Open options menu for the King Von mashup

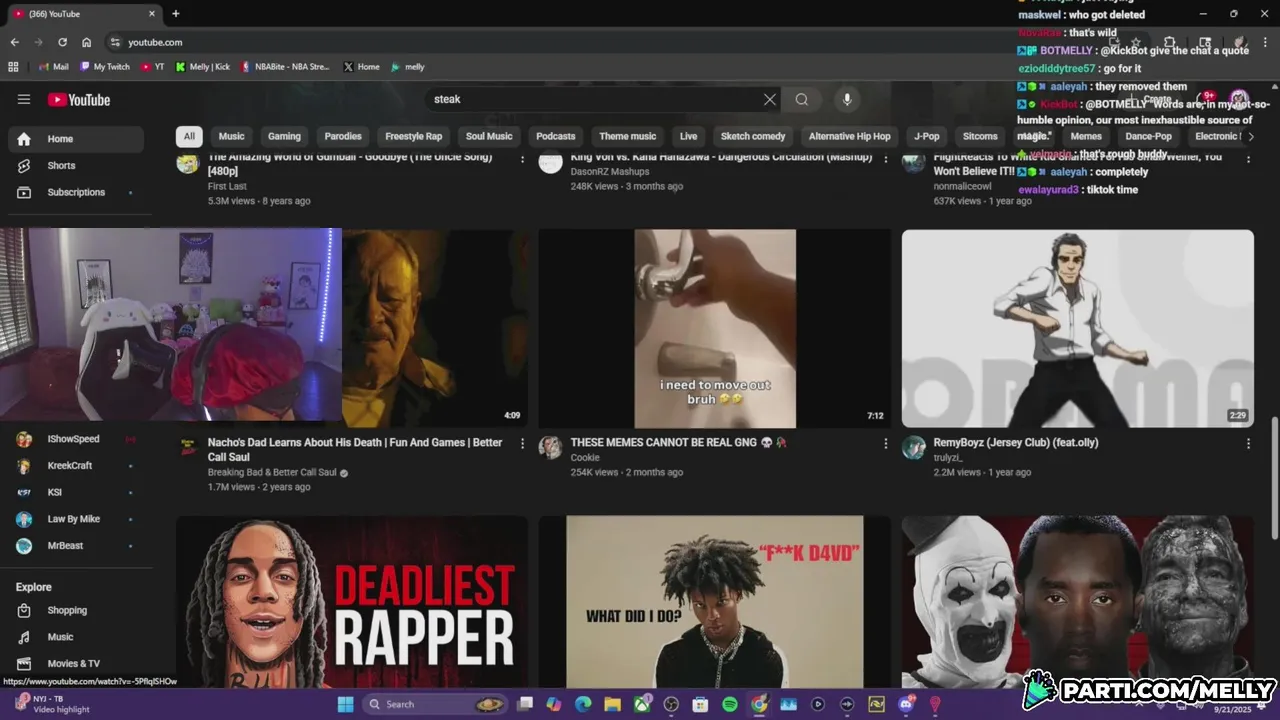coord(885,158)
